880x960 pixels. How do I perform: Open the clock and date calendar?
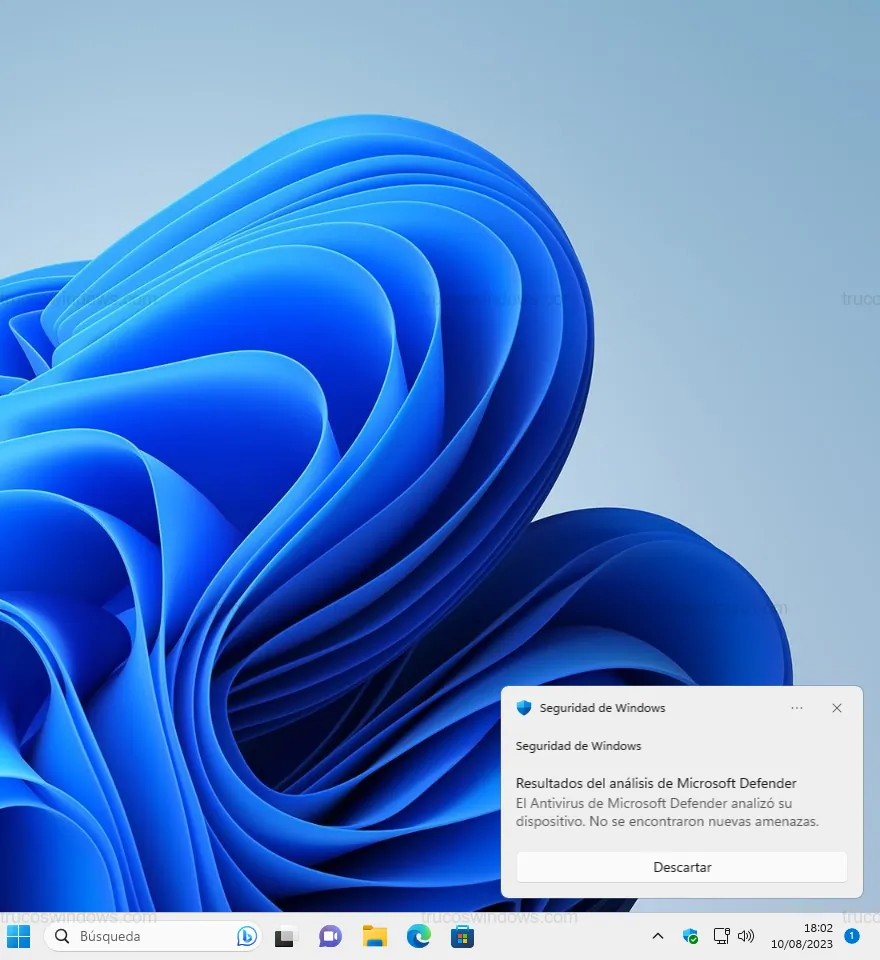click(x=802, y=937)
